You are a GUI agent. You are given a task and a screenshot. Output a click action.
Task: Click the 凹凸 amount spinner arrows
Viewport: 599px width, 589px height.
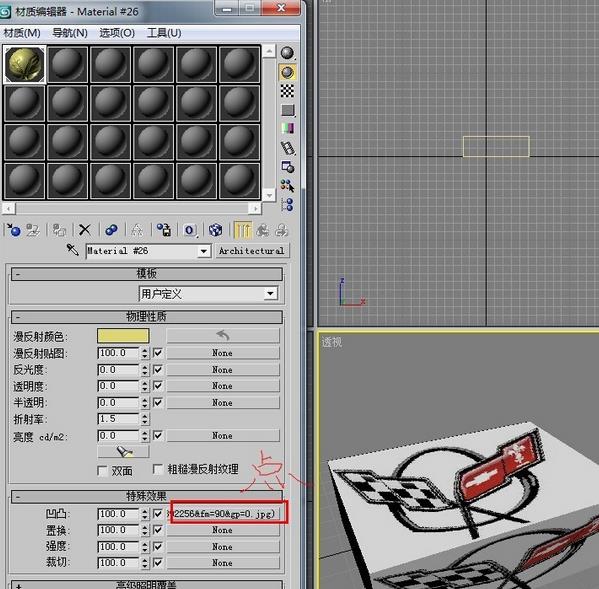point(144,514)
